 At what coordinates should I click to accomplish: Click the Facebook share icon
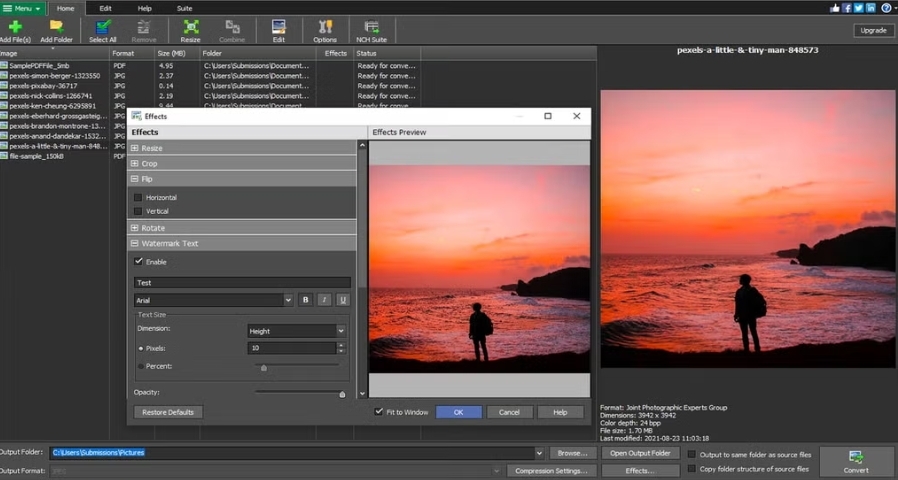coord(846,8)
